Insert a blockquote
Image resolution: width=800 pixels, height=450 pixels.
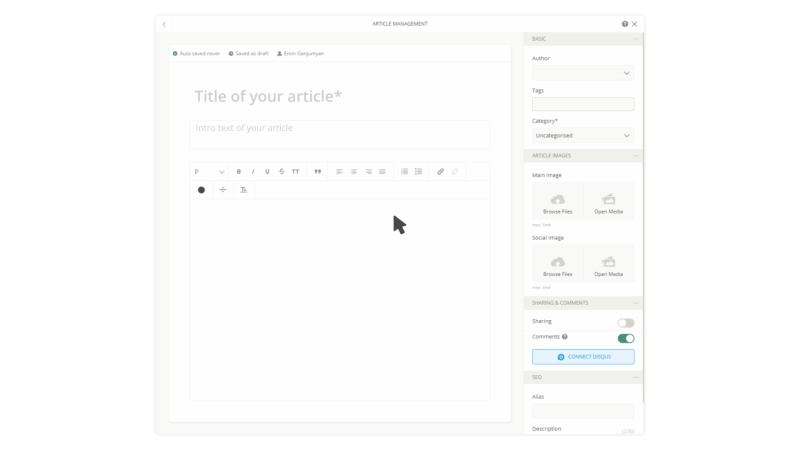(x=317, y=172)
